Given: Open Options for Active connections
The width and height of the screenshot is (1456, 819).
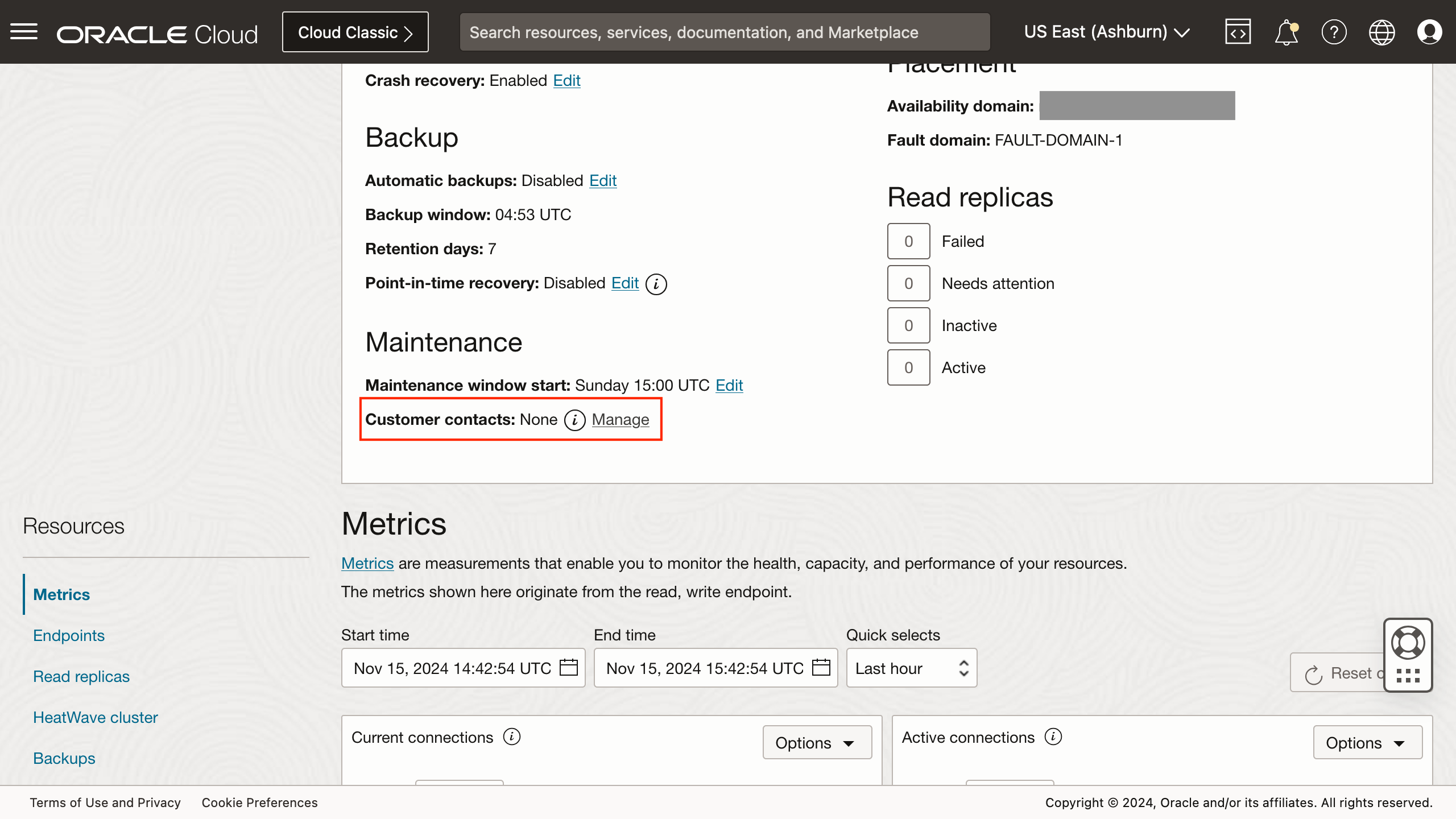Looking at the screenshot, I should coord(1367,742).
